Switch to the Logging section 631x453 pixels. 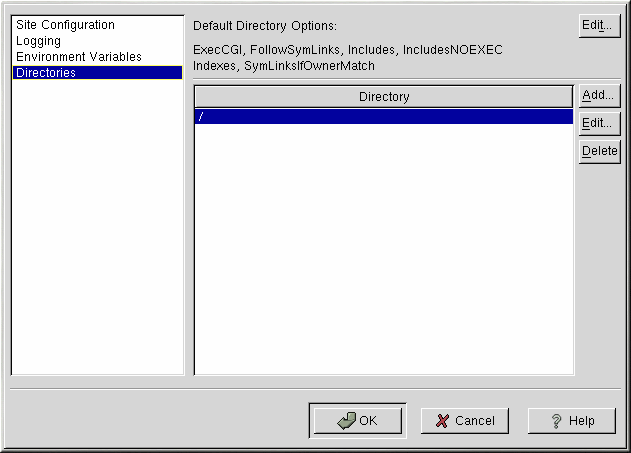click(x=38, y=41)
